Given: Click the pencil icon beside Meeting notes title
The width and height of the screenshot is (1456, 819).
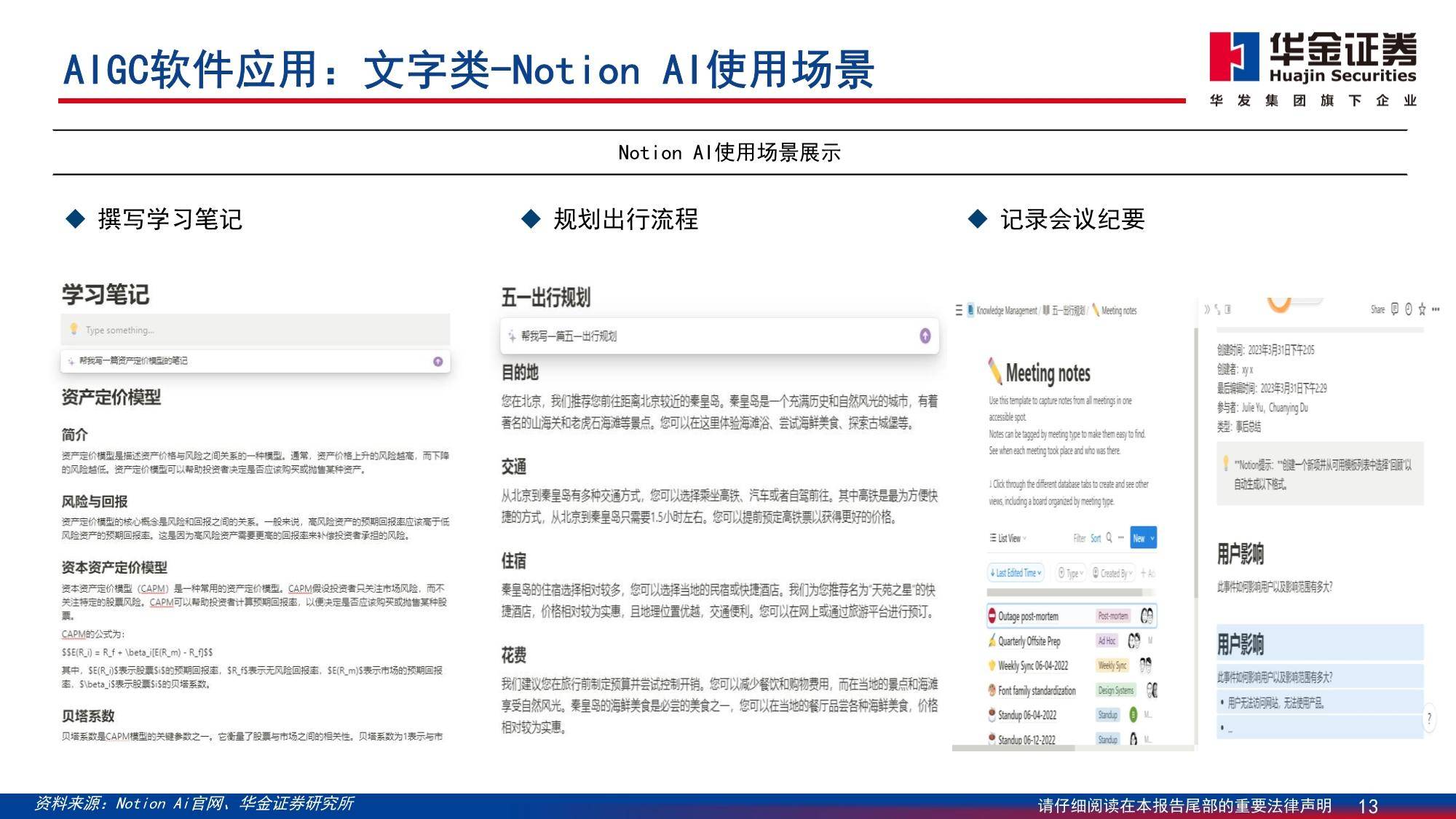Looking at the screenshot, I should 994,371.
